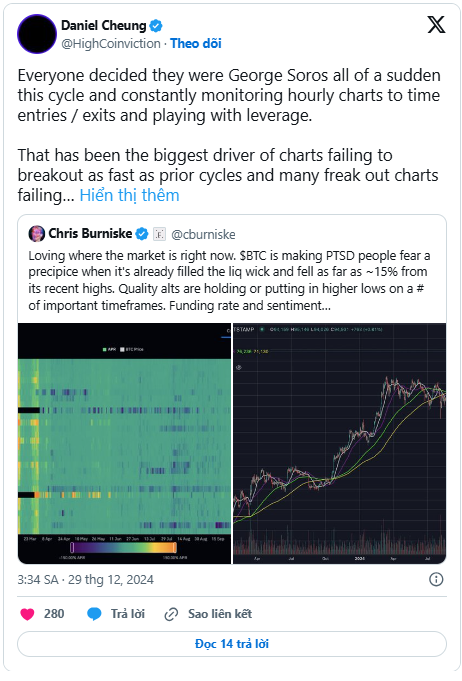Click the heatmap APR color scale bar
Image resolution: width=462 pixels, height=681 pixels.
point(123,547)
